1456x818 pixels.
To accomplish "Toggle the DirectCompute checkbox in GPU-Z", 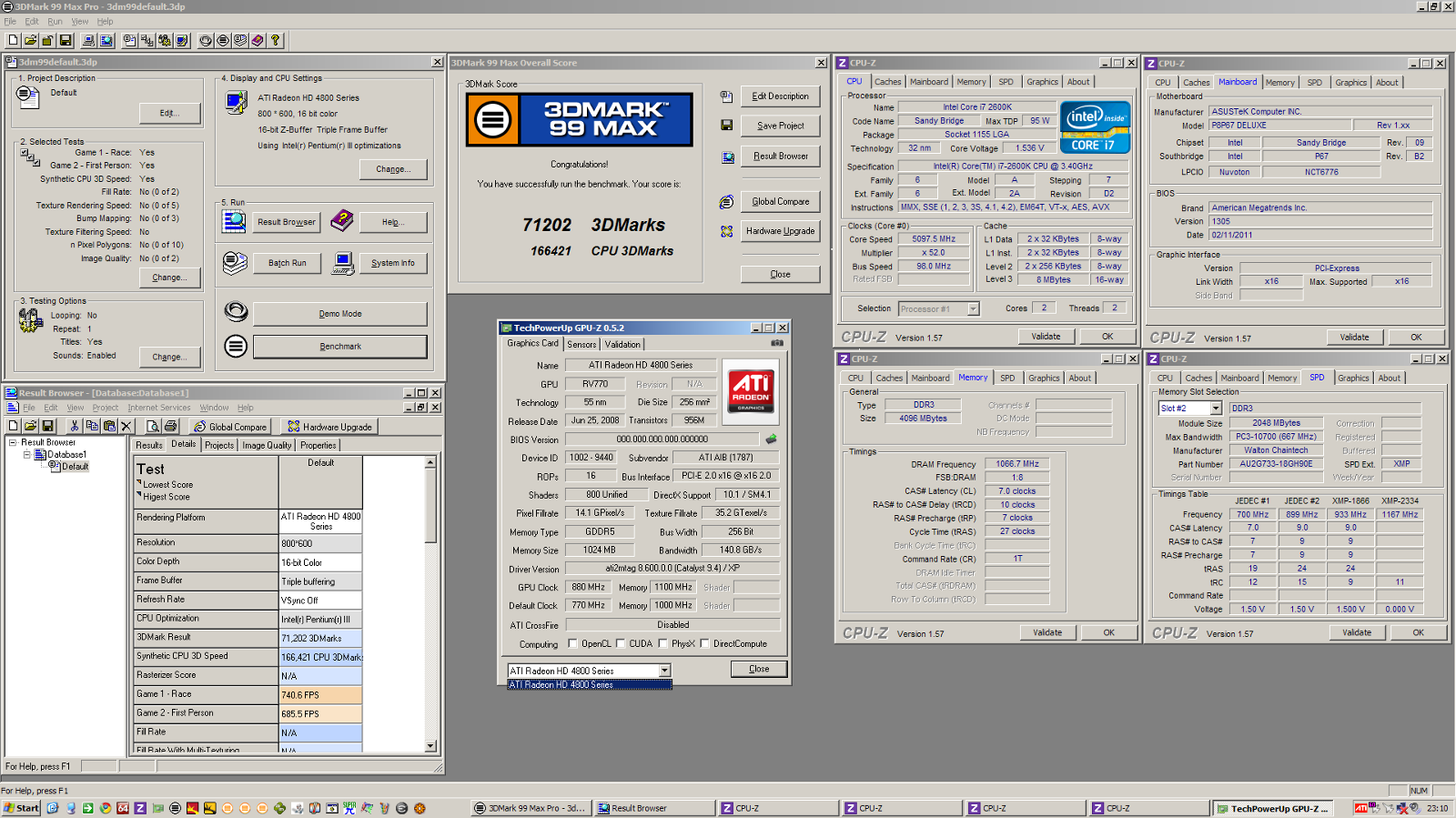I will 704,643.
